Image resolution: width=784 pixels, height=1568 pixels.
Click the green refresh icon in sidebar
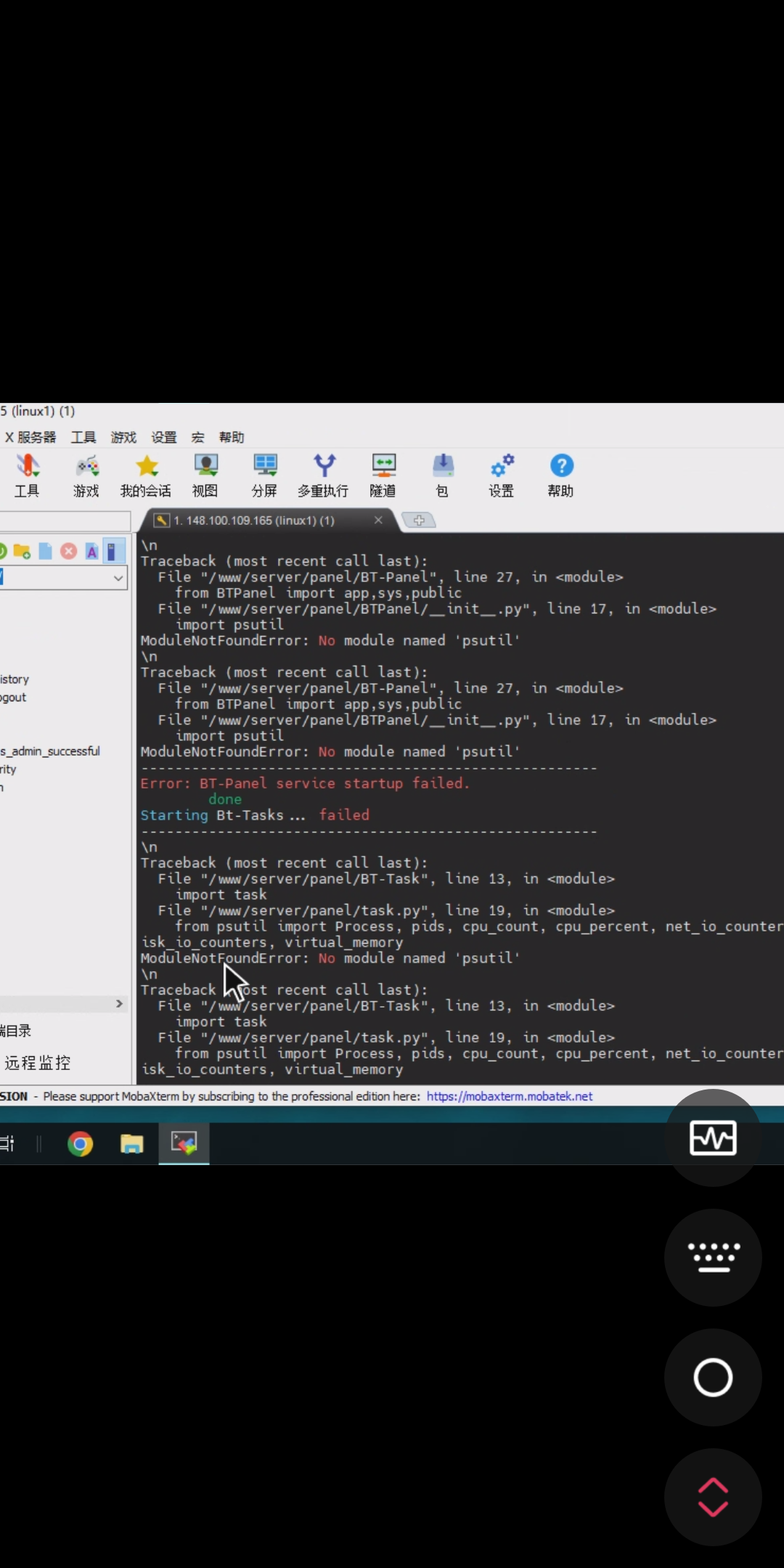click(x=3, y=552)
